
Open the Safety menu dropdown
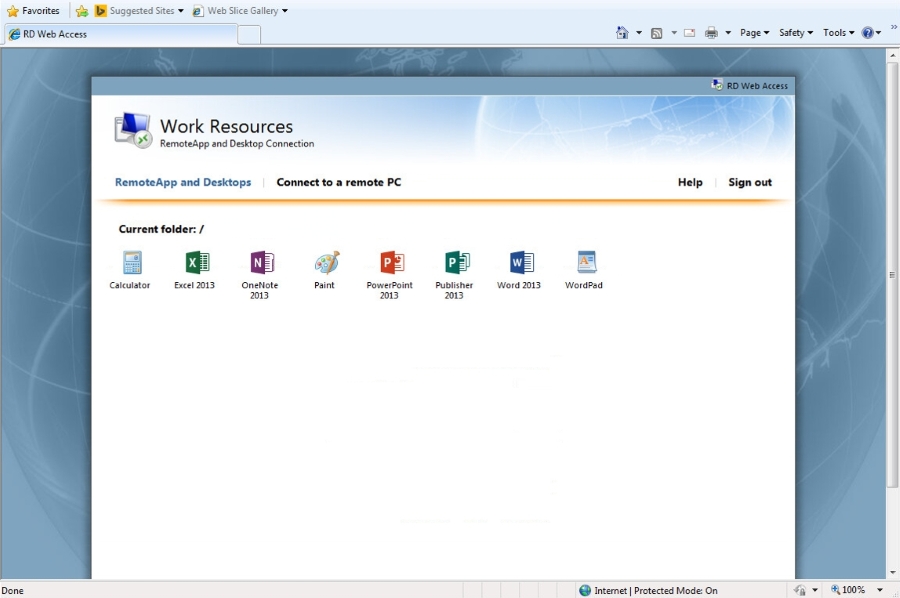coord(796,33)
